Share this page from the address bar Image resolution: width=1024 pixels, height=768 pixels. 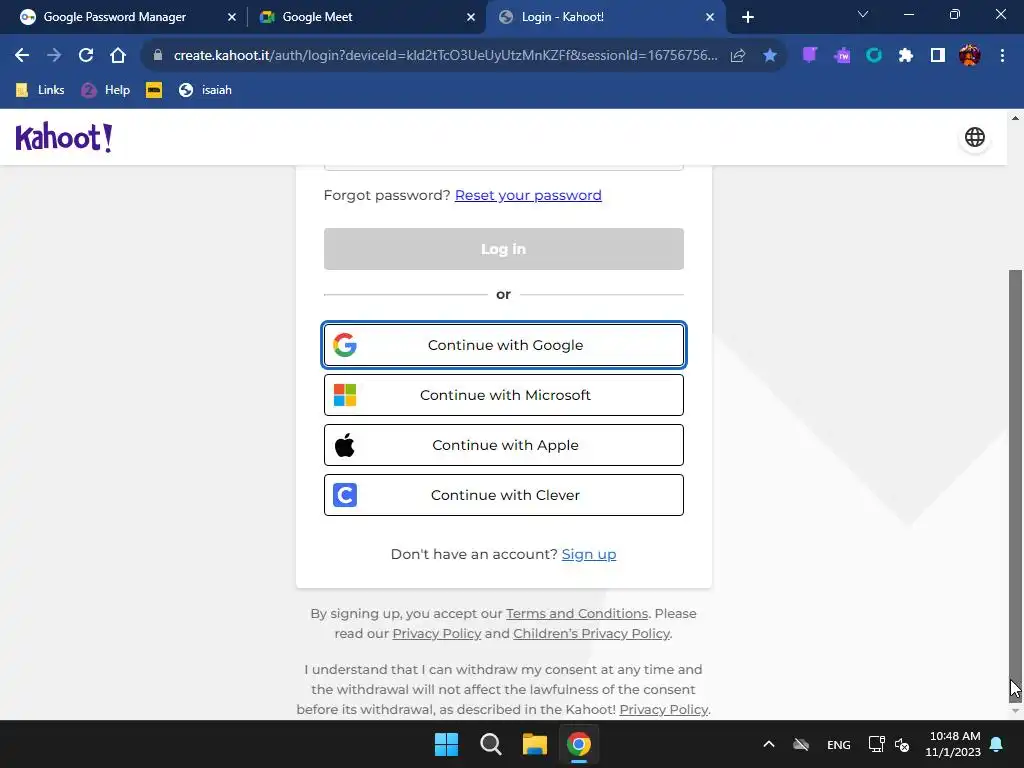coord(738,56)
